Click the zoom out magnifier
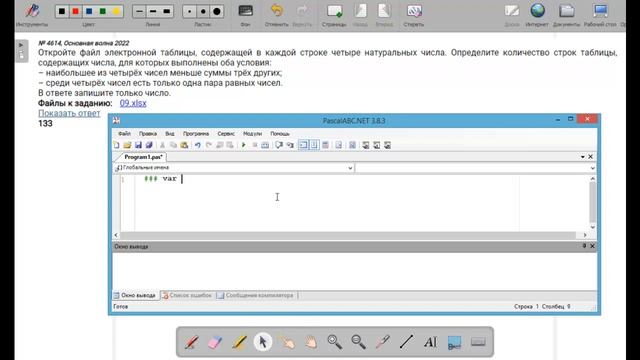Screen dimensions: 640x360 click(358, 342)
